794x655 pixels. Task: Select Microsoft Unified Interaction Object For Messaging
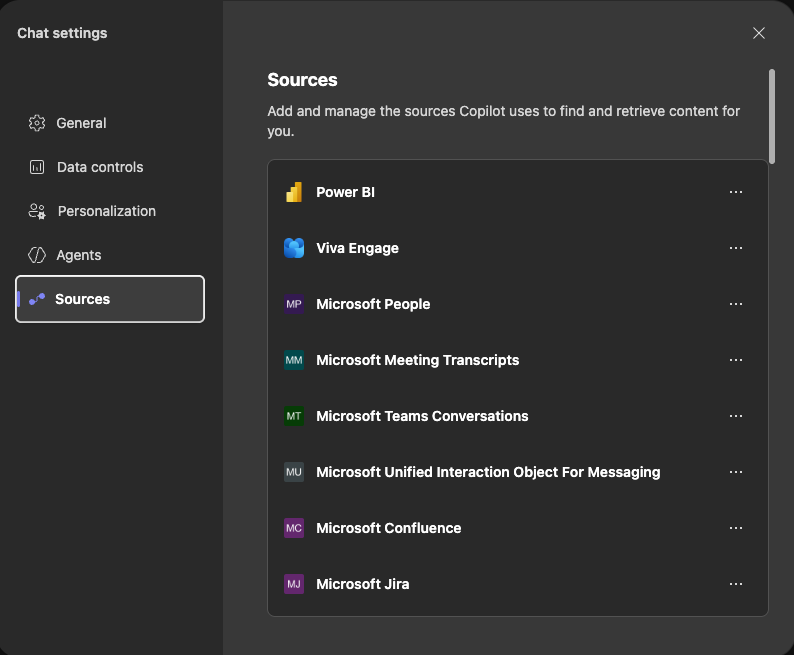[488, 472]
